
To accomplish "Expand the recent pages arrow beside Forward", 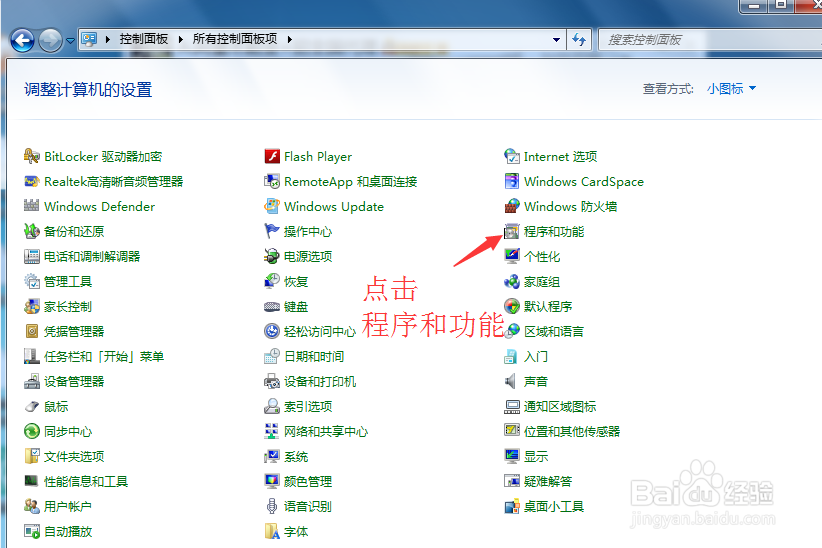I will click(70, 40).
